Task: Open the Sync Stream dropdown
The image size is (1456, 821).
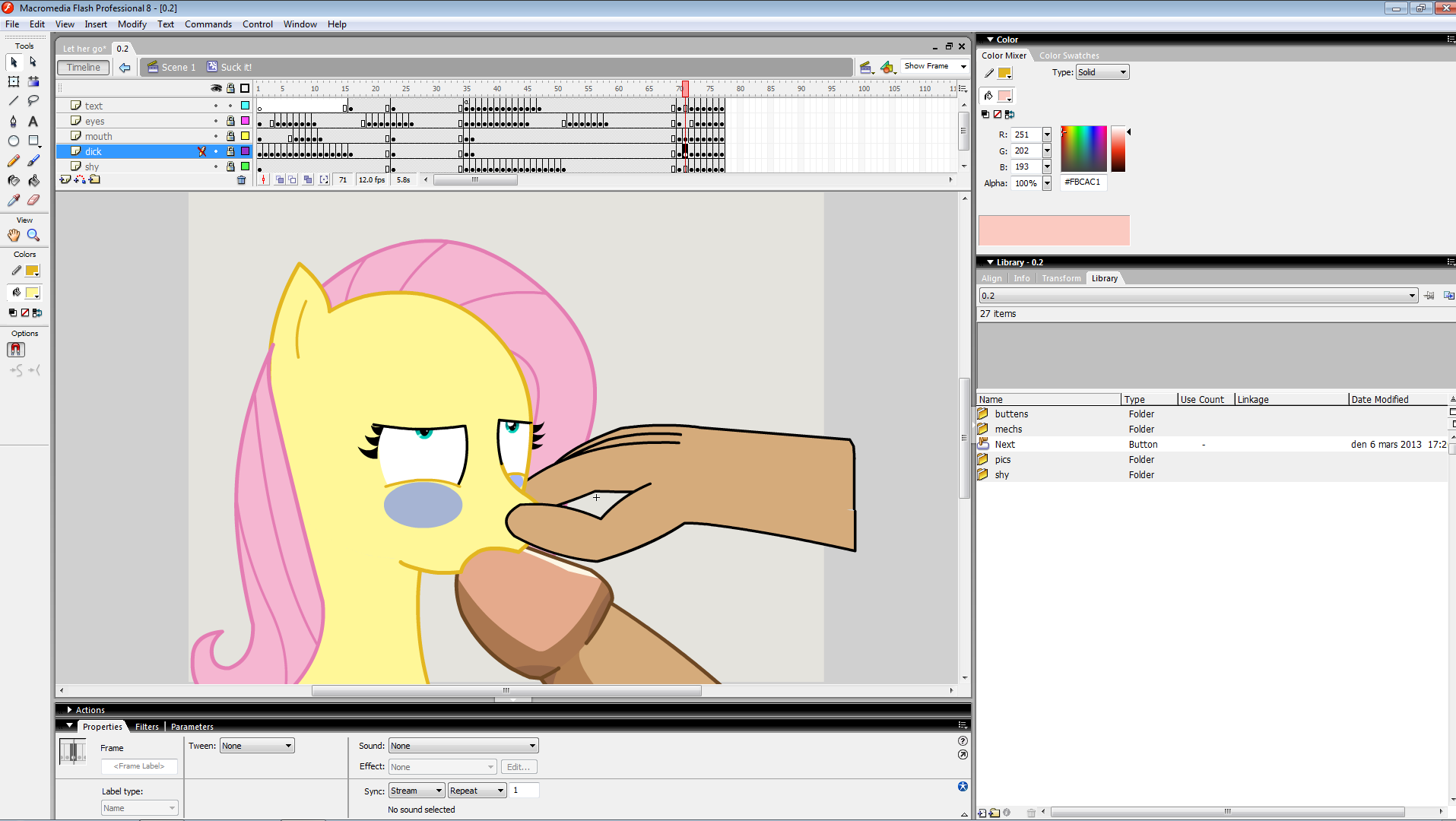Action: 416,791
